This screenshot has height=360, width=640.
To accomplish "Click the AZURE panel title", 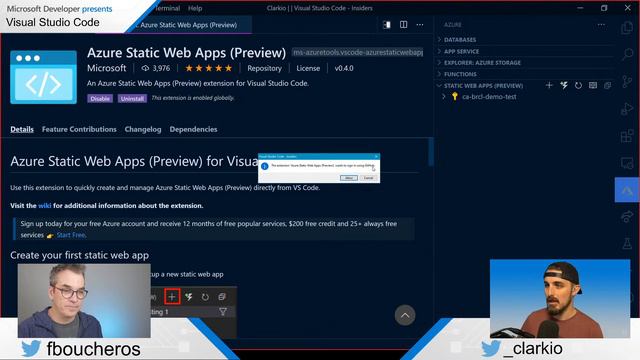I will pos(453,25).
